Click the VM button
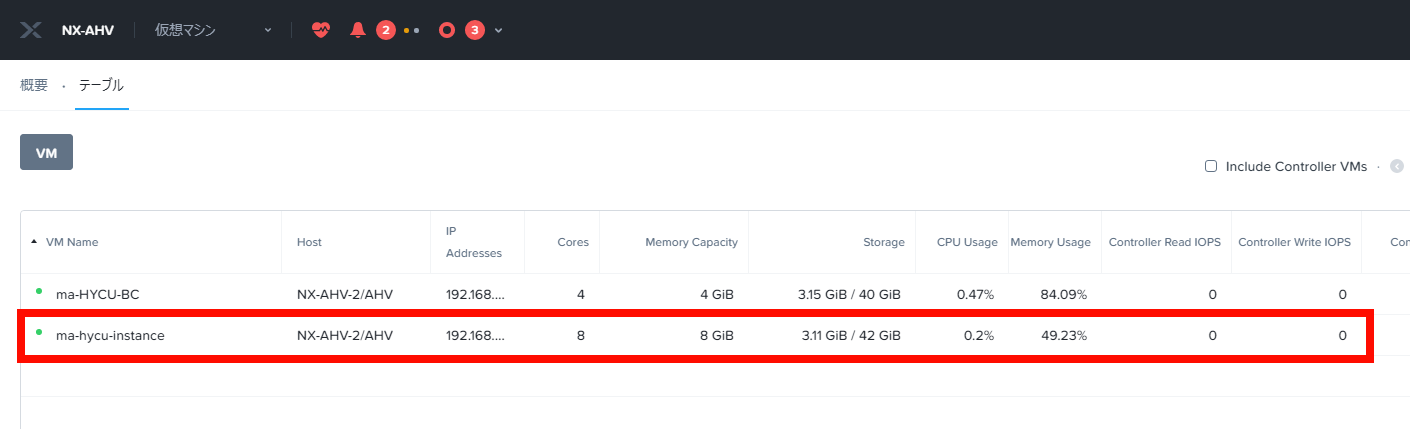The width and height of the screenshot is (1410, 429). (x=46, y=152)
